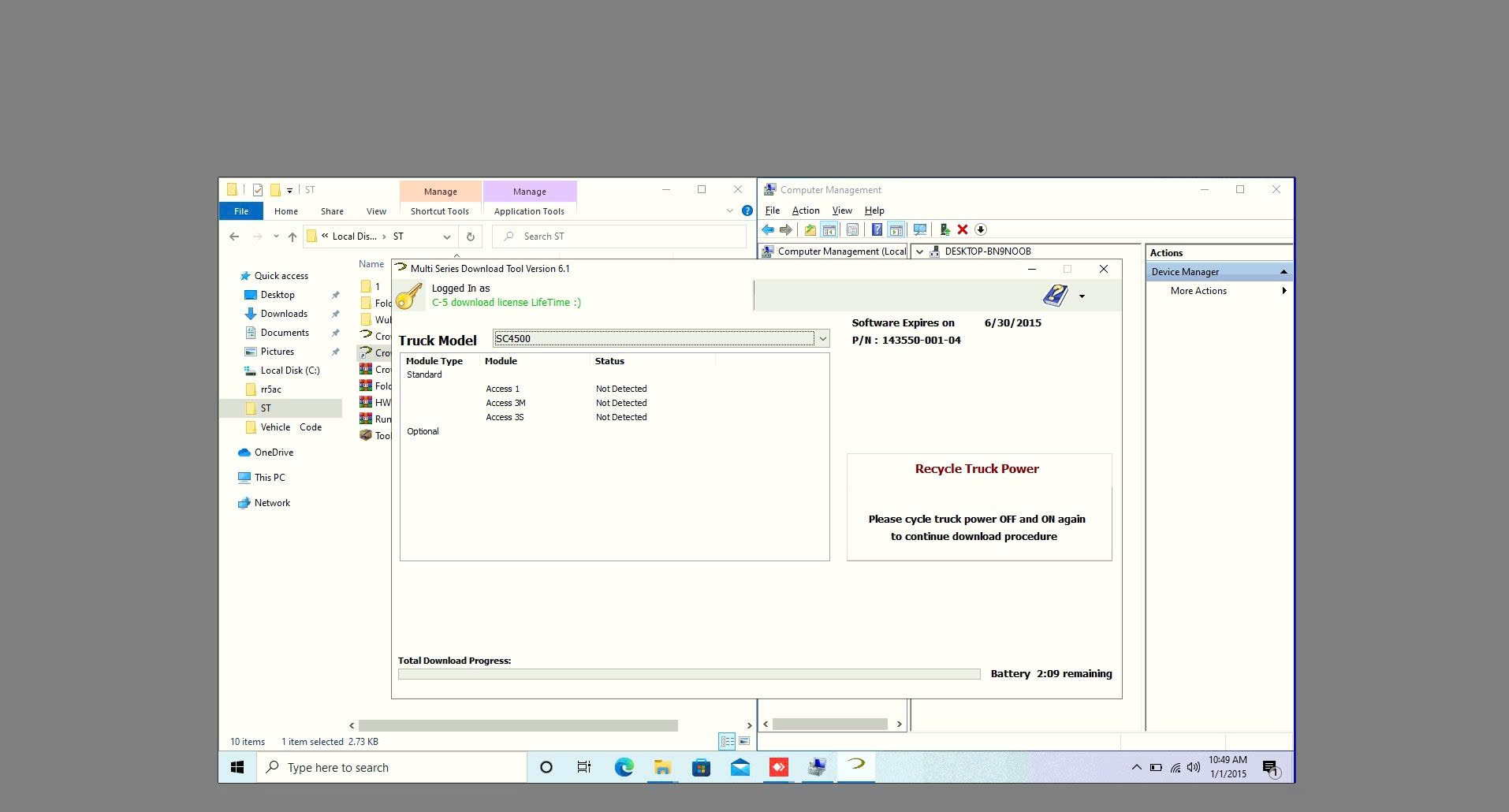Click the C-5 download license text
The image size is (1509, 812).
507,302
